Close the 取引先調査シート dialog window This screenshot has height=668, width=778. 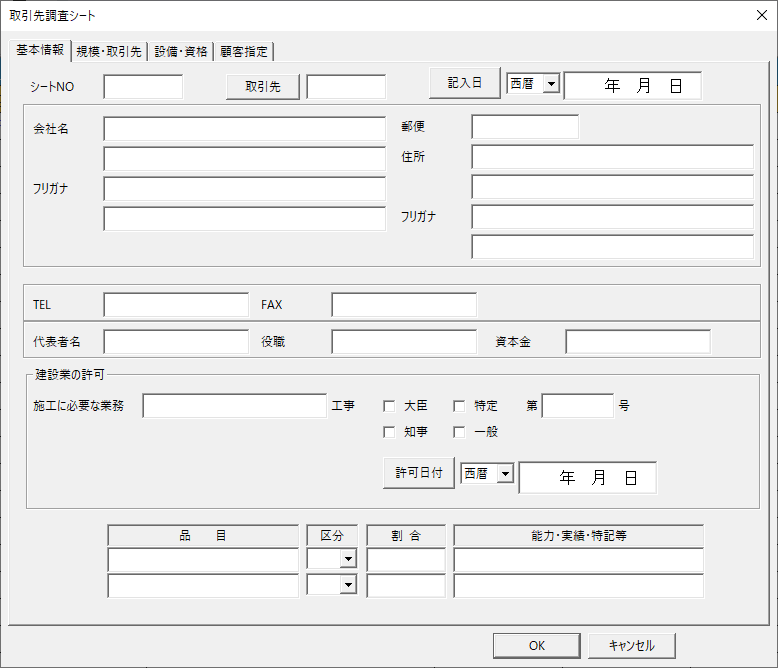[761, 15]
